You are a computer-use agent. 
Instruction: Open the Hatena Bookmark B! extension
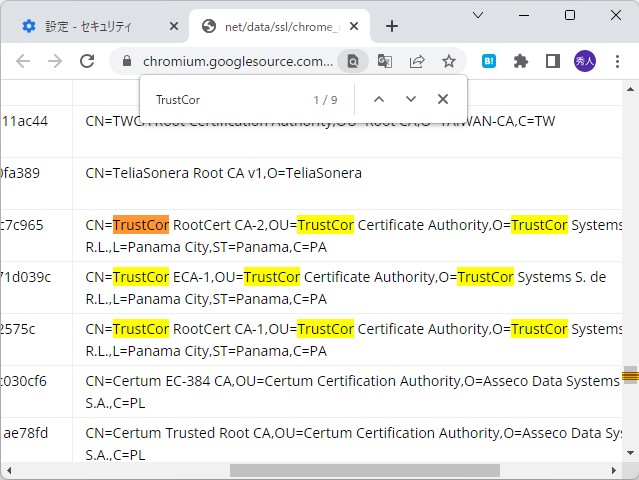[x=489, y=62]
